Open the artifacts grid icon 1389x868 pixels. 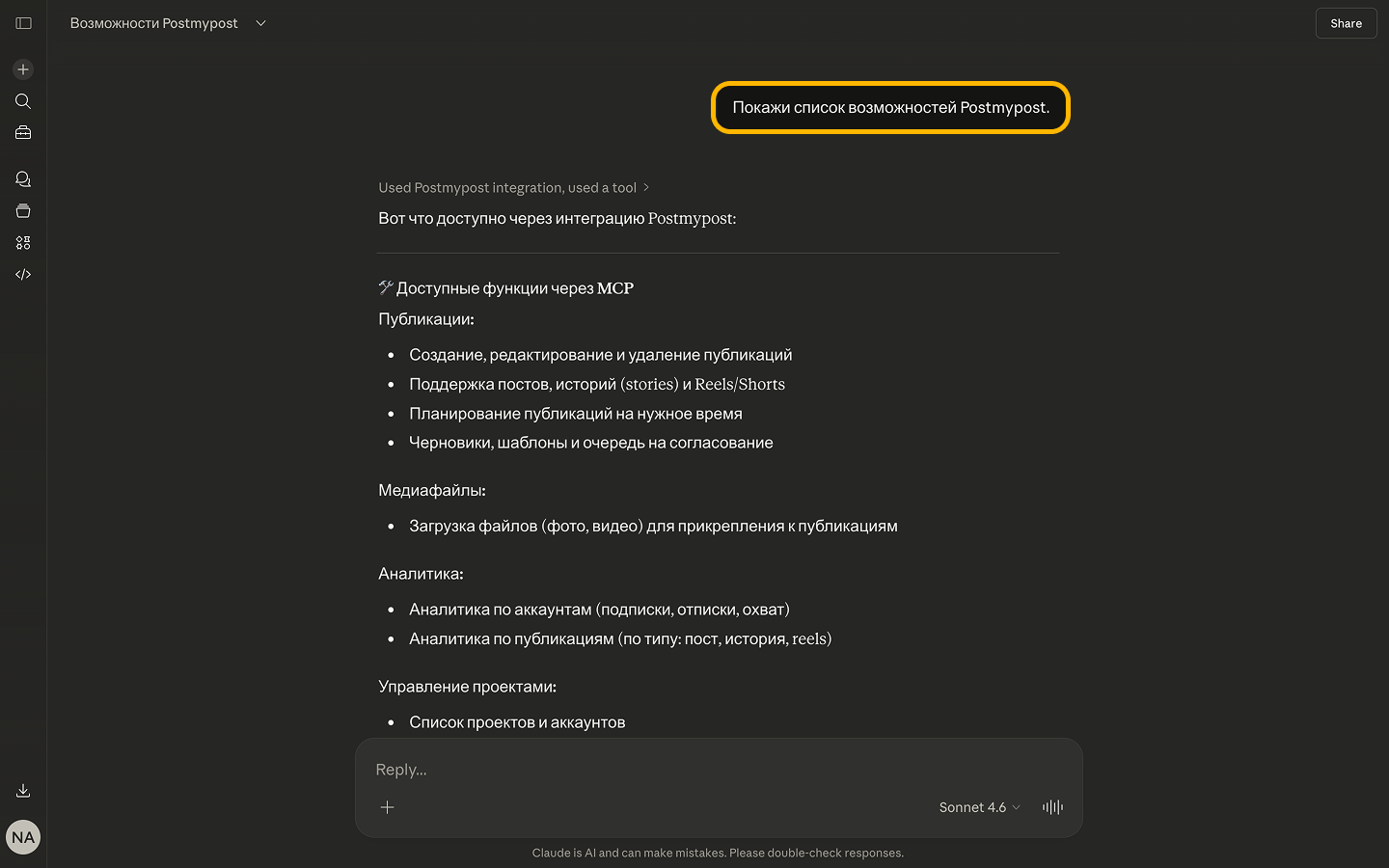23,243
